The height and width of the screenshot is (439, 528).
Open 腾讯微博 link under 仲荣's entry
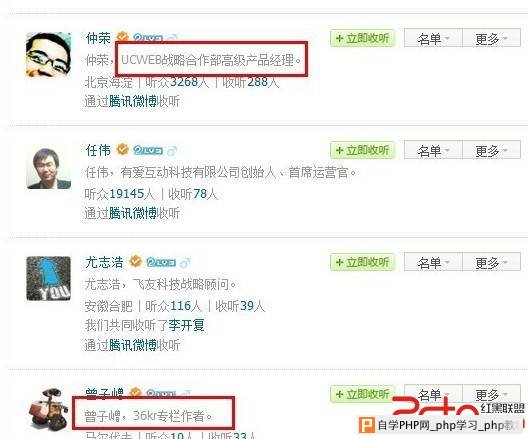click(x=133, y=101)
